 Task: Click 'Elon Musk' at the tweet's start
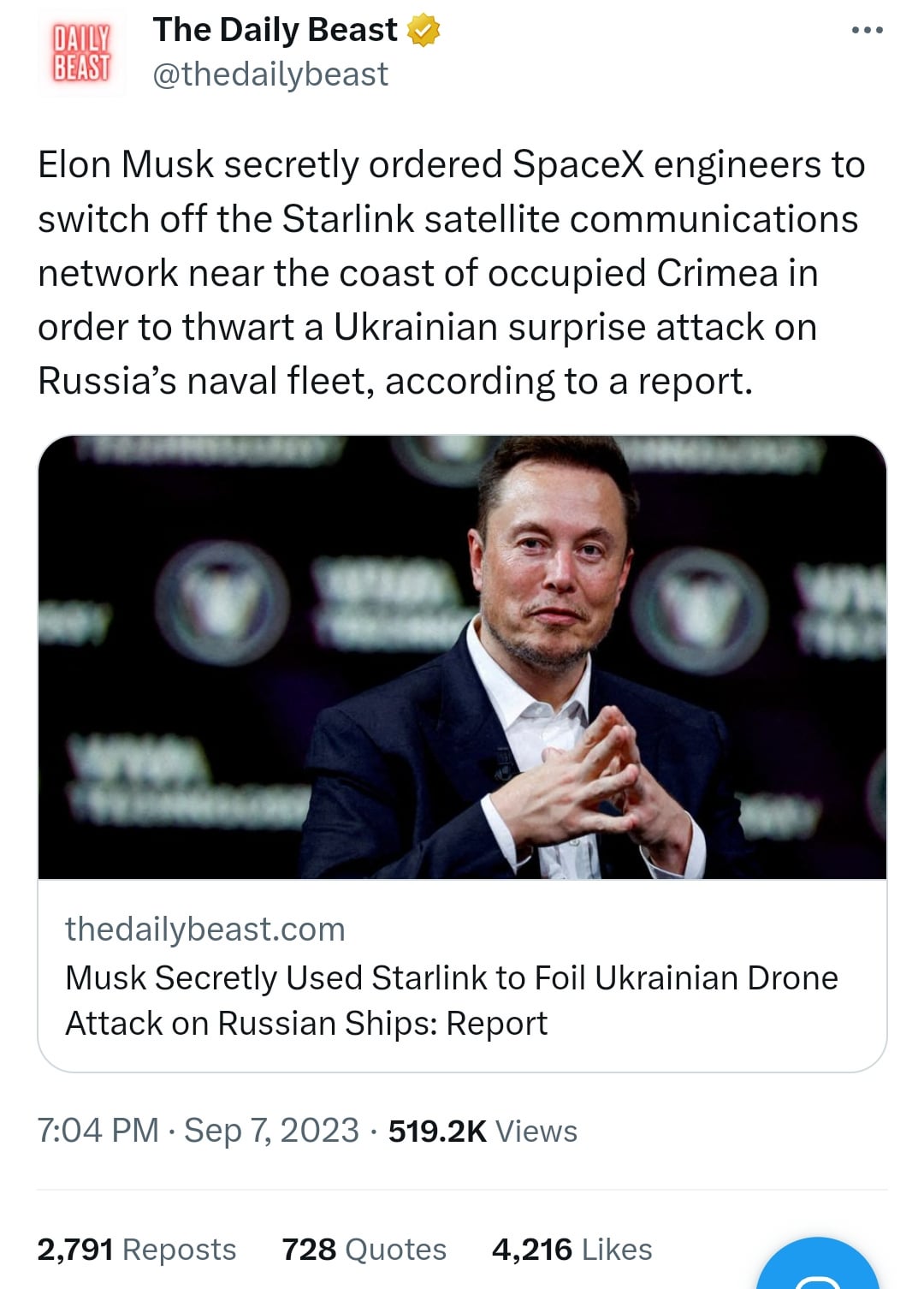tap(126, 164)
